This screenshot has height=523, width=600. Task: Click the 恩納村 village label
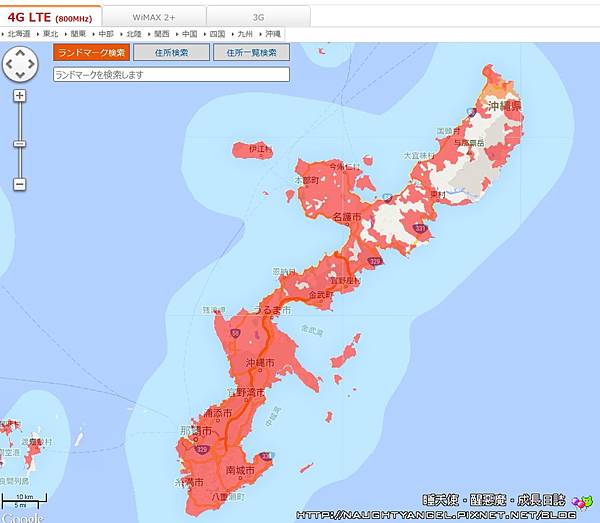click(284, 271)
